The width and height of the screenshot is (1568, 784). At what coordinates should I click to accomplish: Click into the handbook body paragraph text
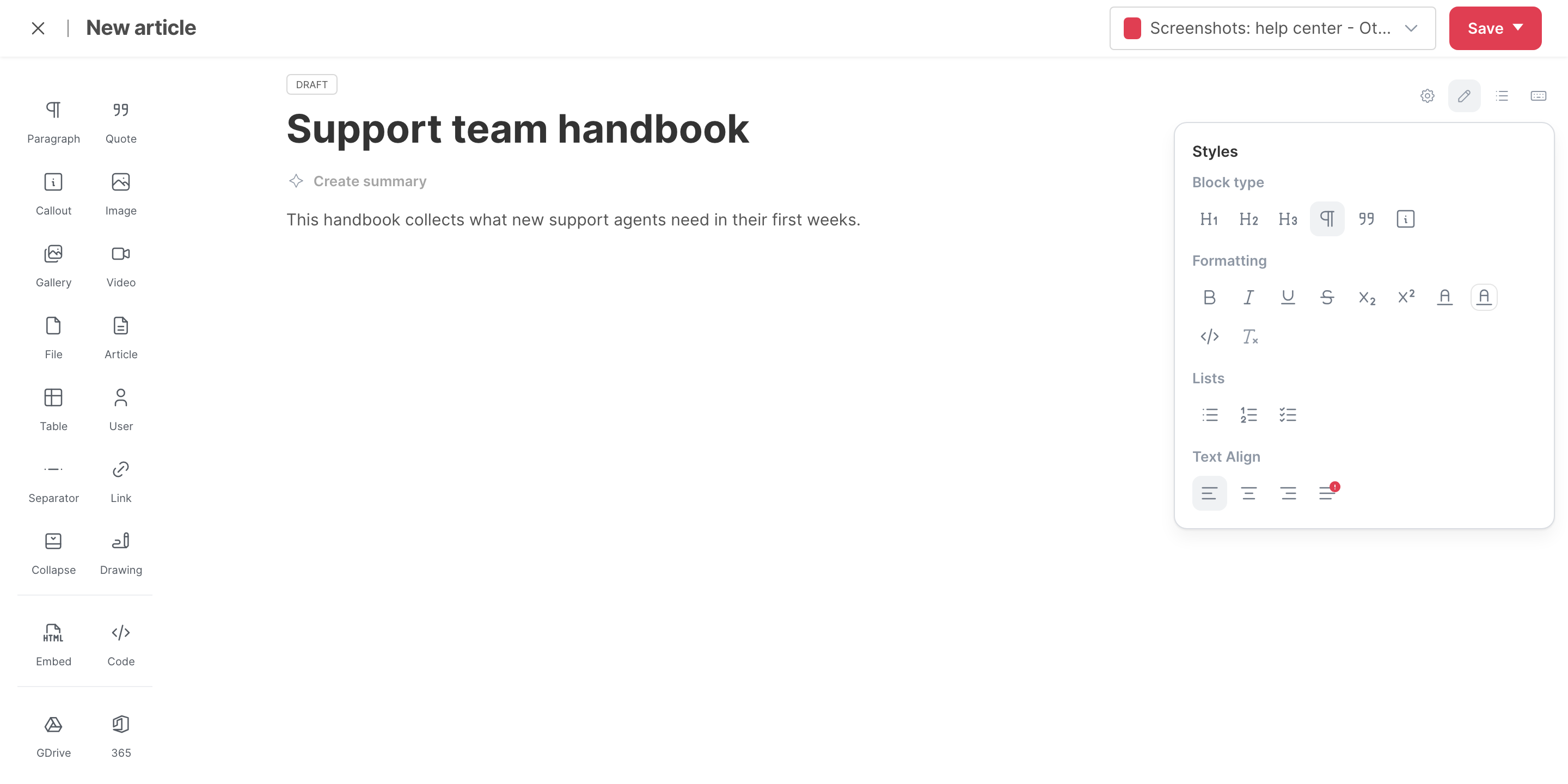click(573, 220)
